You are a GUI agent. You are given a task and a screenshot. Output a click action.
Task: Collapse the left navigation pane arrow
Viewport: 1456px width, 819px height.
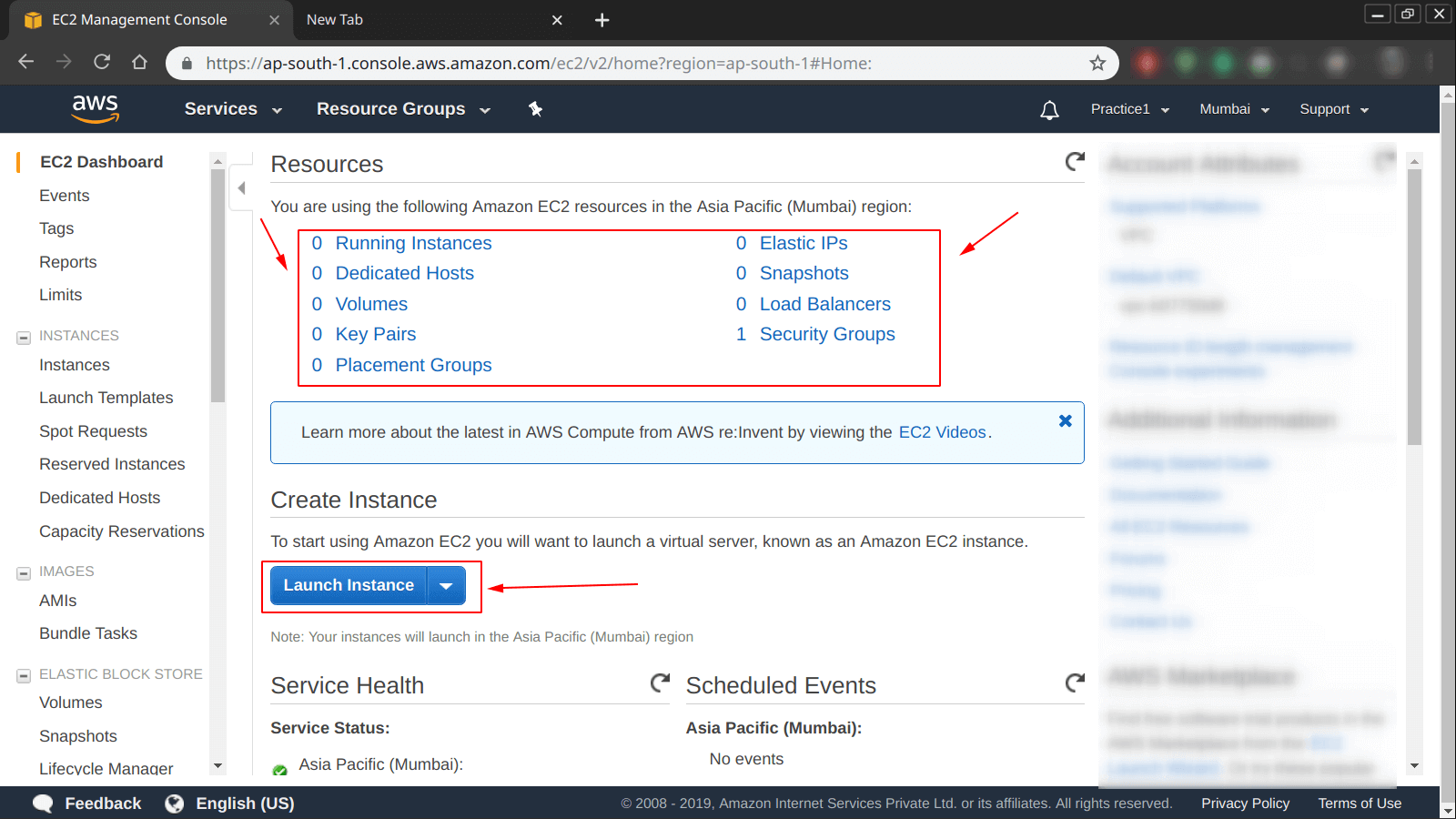click(241, 188)
